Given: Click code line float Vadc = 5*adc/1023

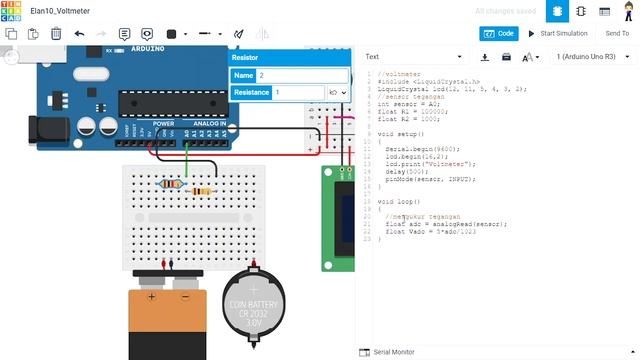Looking at the screenshot, I should pyautogui.click(x=431, y=232).
